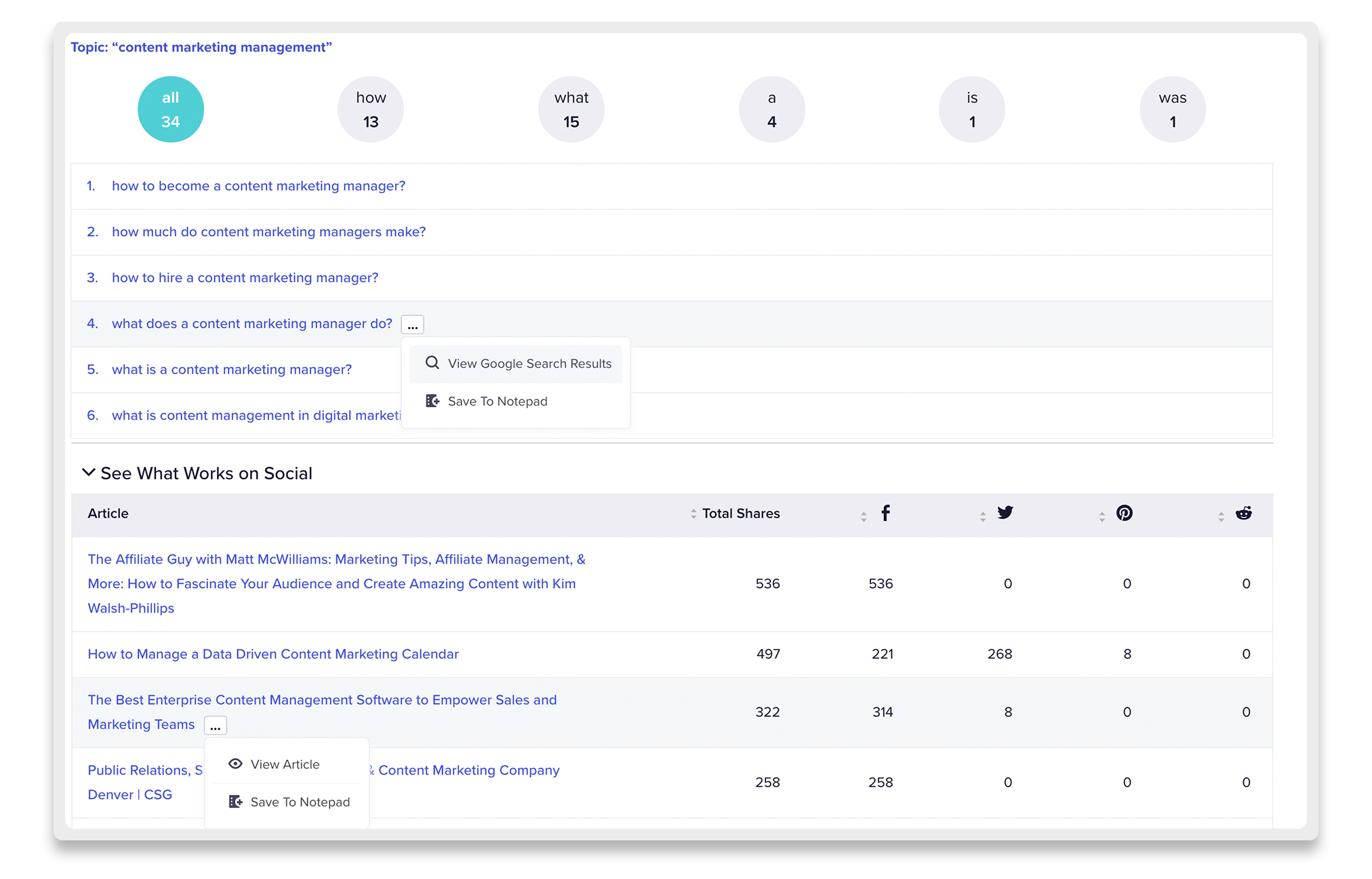Filter questions by 'is 1' bubble
The image size is (1372, 879).
click(x=972, y=109)
